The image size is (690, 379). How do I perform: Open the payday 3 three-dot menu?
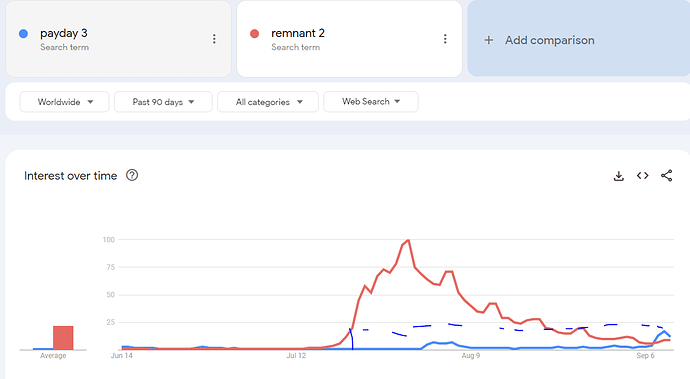tap(214, 39)
